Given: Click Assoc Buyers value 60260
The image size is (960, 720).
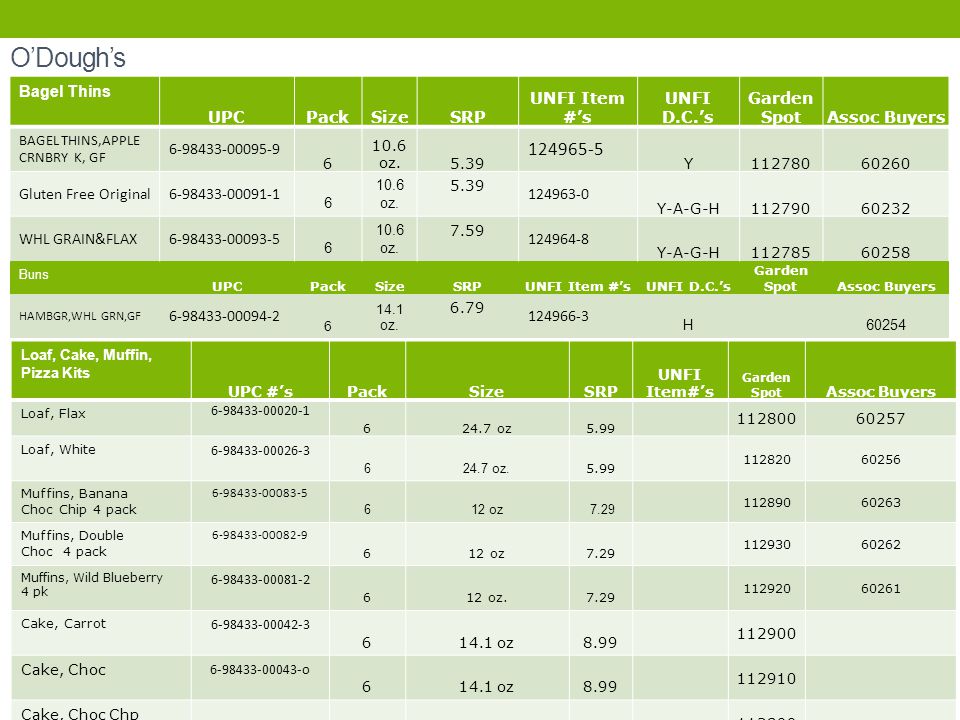Looking at the screenshot, I should click(x=885, y=163).
